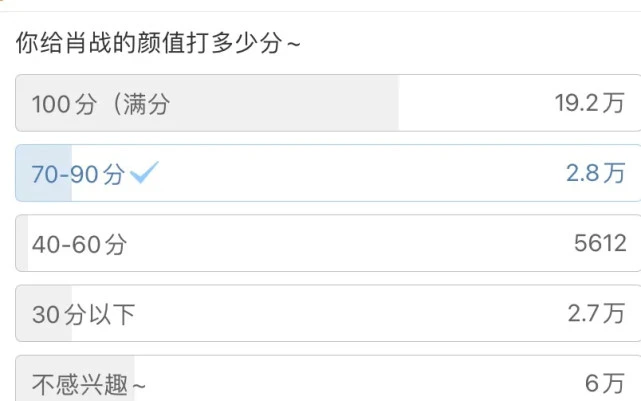Pick the 40-60分 poll option
The height and width of the screenshot is (401, 641).
[328, 243]
